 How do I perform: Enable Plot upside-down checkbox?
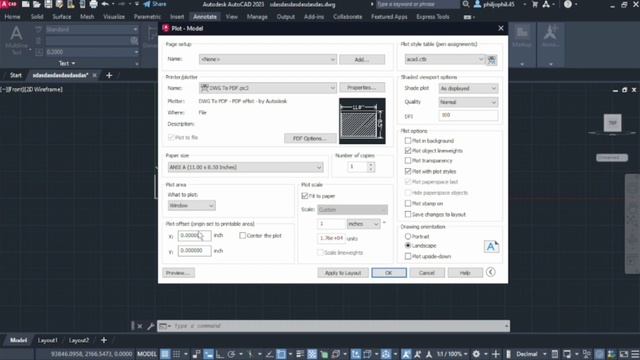tap(408, 256)
